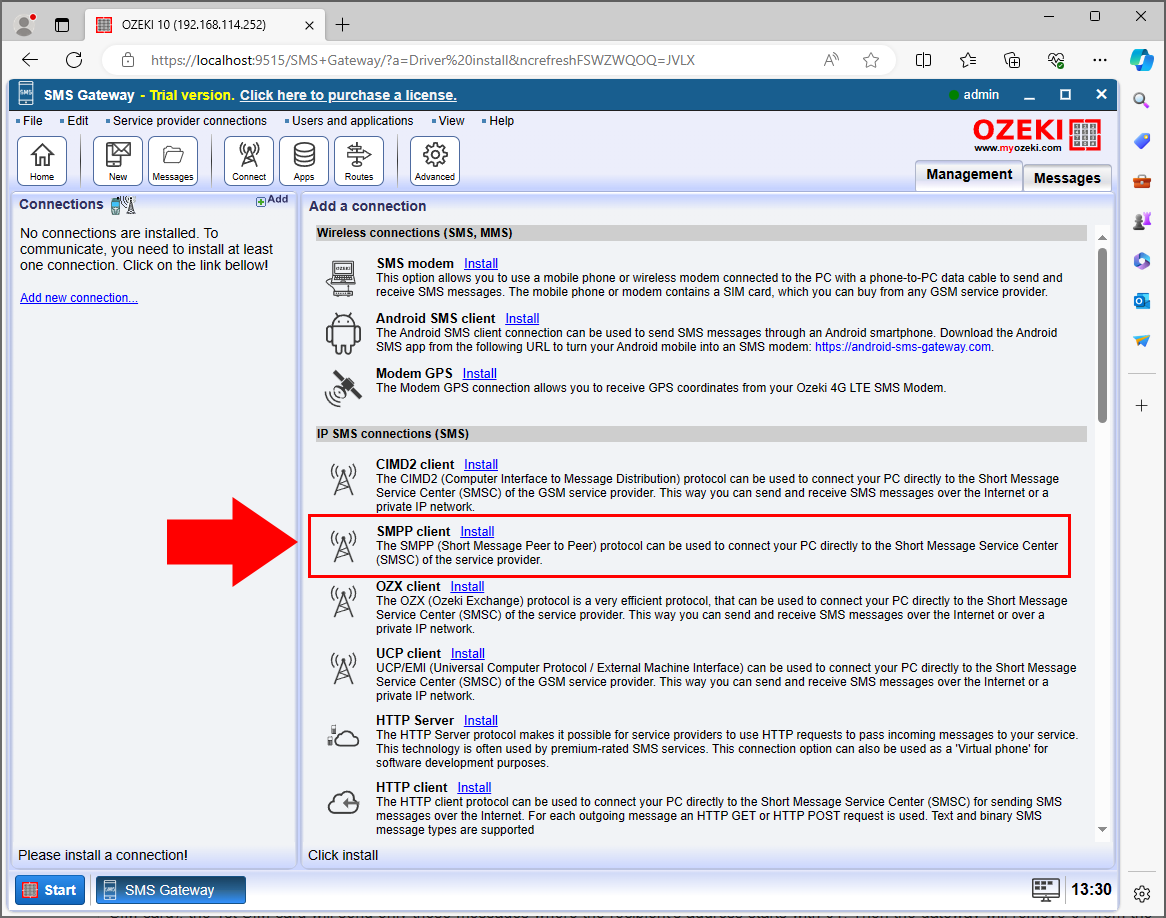
Task: Click the SMS modem laptop icon
Action: coord(343,278)
